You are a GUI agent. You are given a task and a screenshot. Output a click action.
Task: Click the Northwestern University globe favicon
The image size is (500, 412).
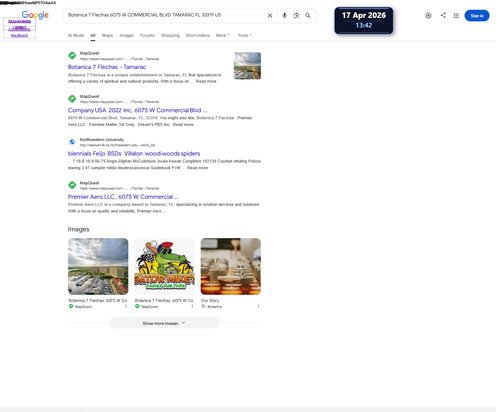[72, 142]
